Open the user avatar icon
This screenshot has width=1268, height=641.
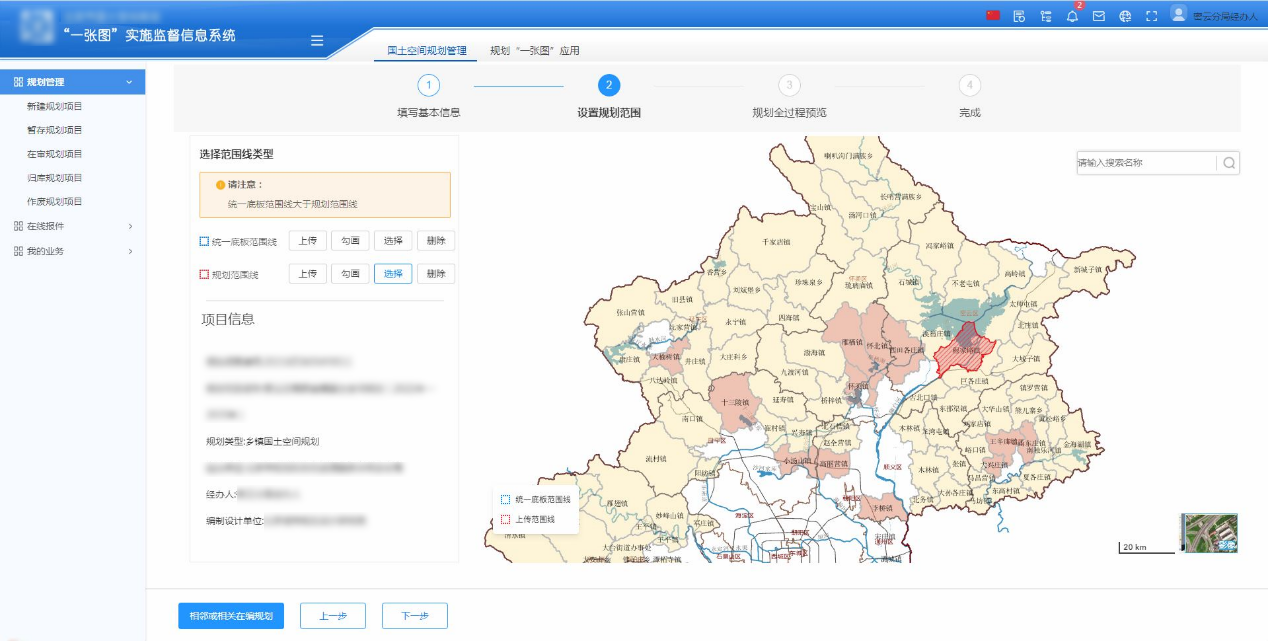pyautogui.click(x=1178, y=14)
